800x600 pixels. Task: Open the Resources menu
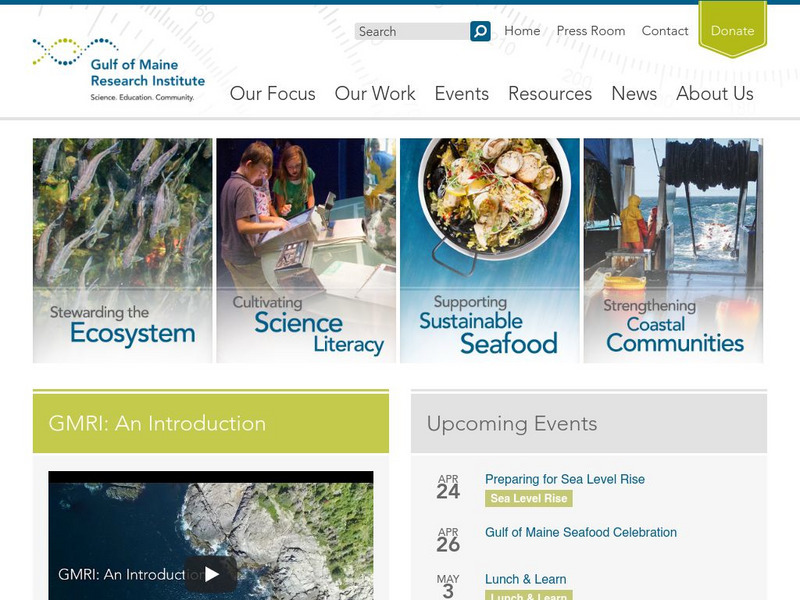[x=550, y=93]
